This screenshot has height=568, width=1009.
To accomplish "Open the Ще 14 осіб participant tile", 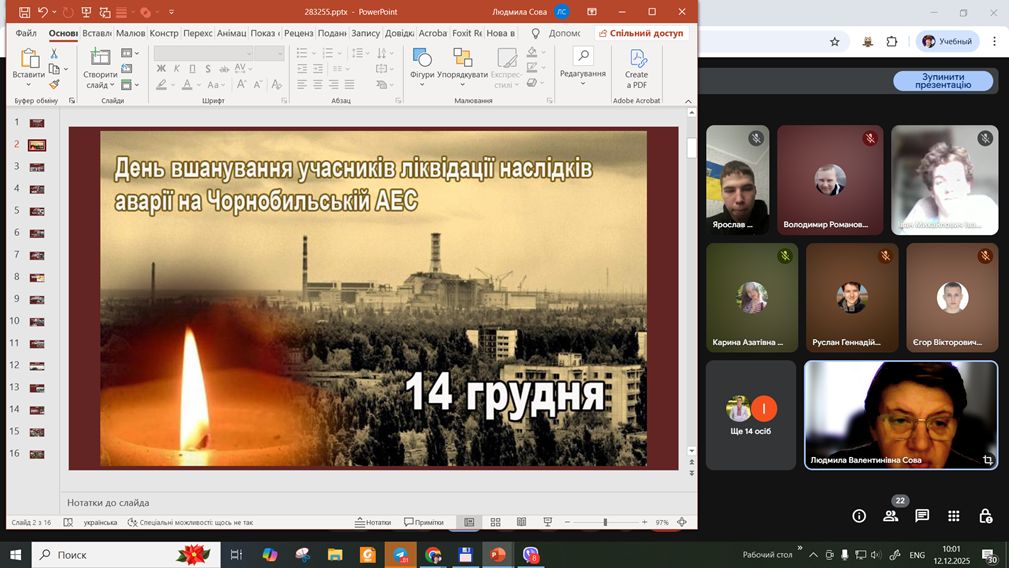I will point(750,415).
